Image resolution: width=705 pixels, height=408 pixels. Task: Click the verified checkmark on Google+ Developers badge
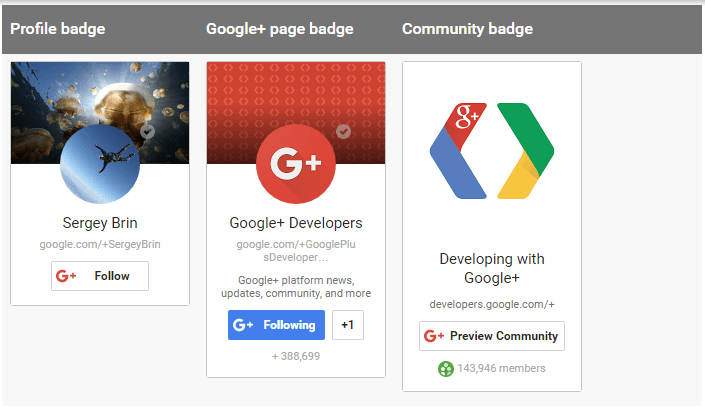click(x=343, y=131)
